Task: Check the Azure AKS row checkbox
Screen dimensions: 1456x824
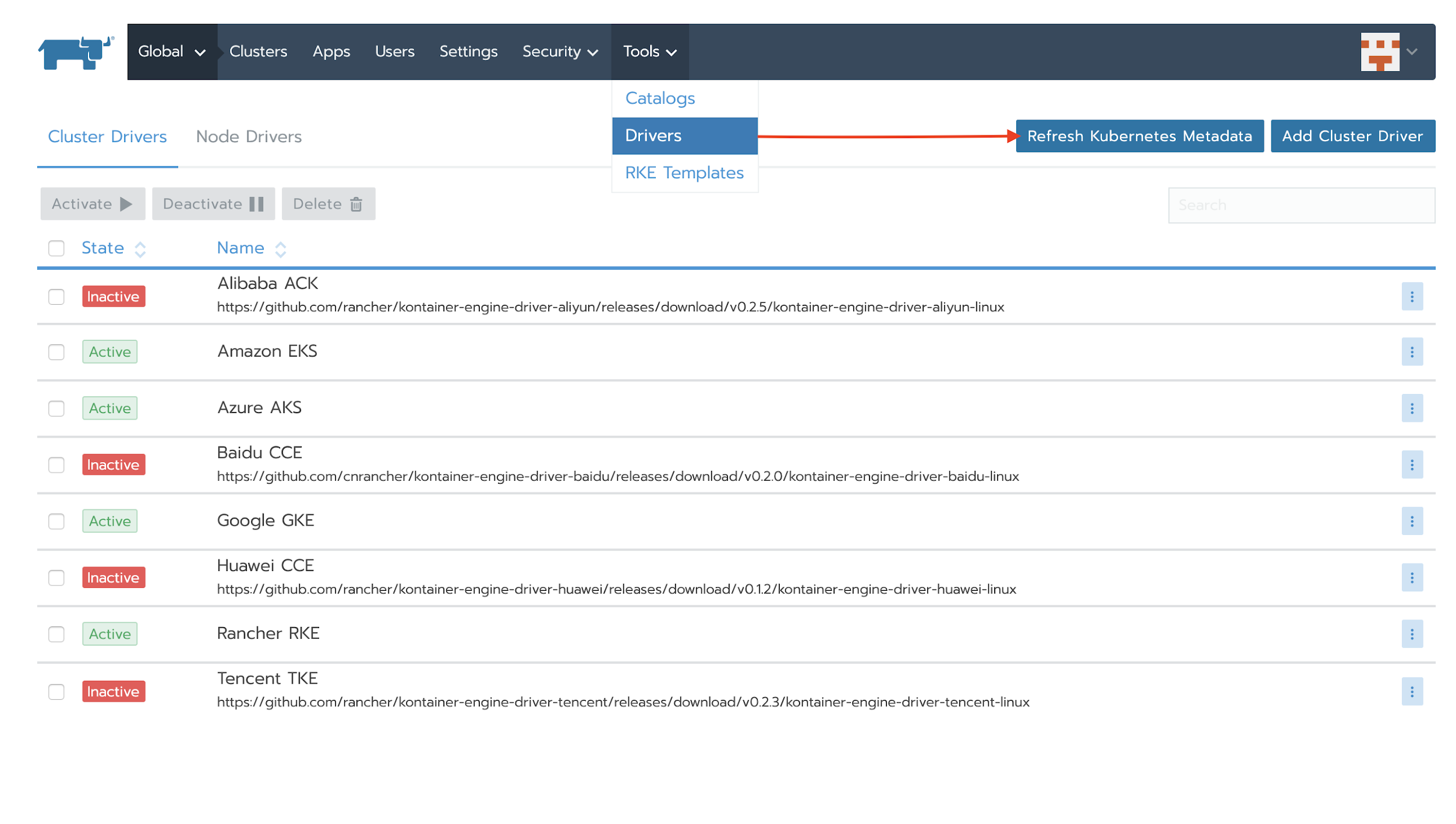Action: [56, 409]
